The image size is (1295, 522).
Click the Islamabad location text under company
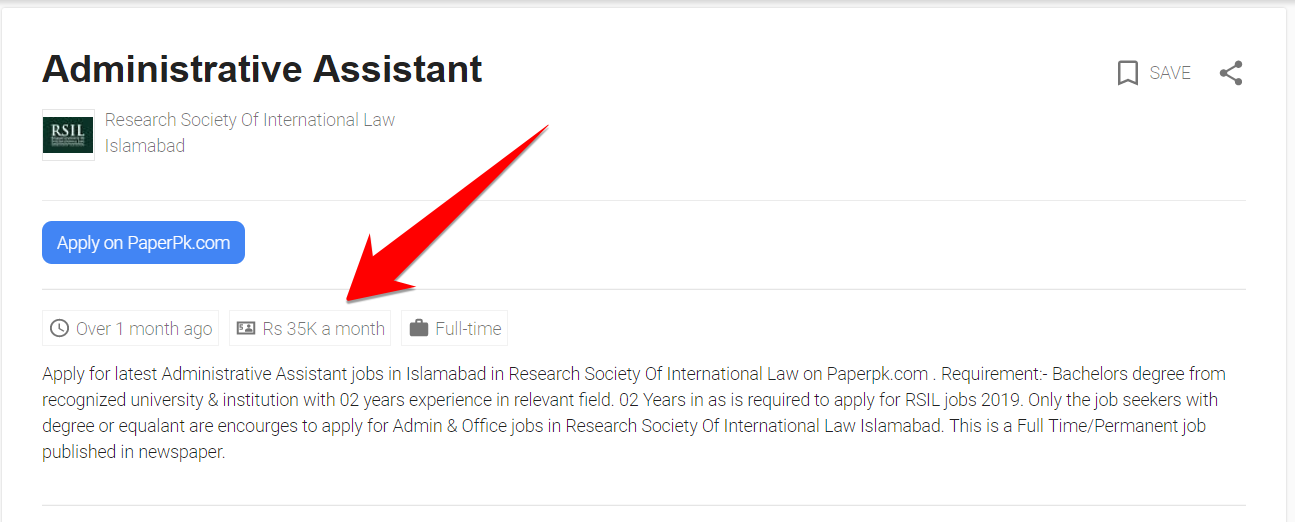(145, 146)
